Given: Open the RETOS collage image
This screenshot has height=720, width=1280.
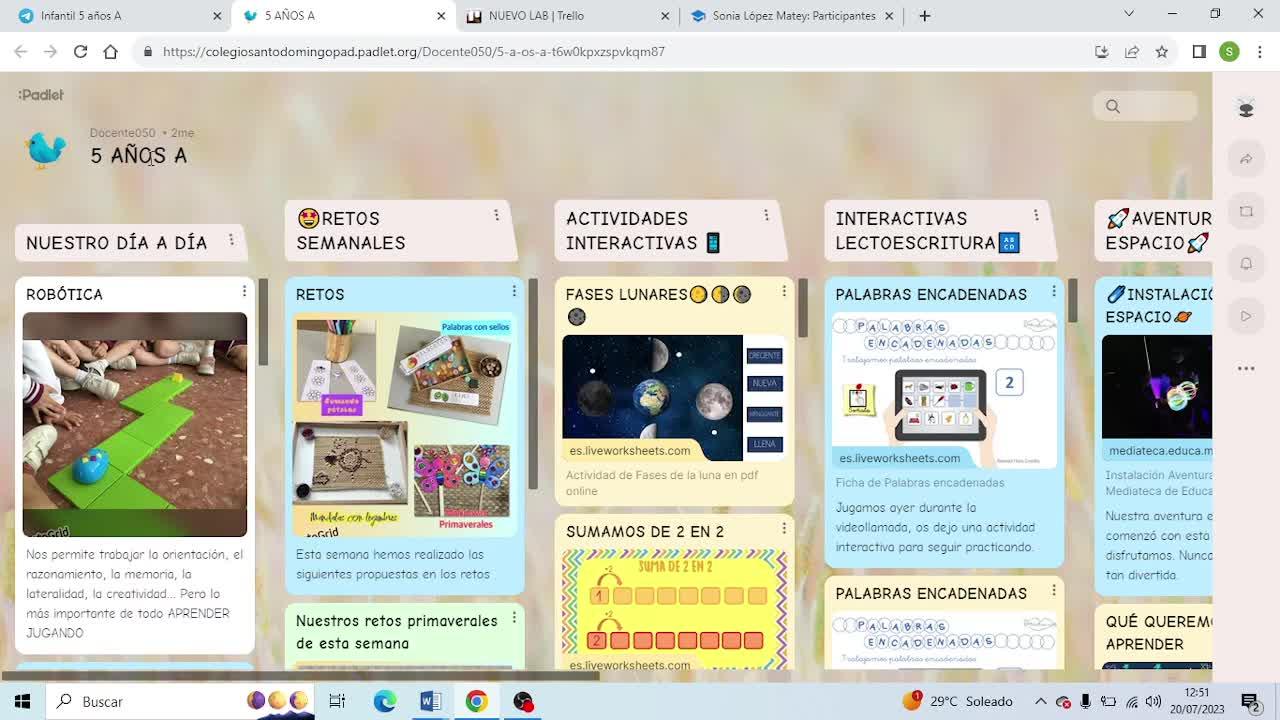Looking at the screenshot, I should pyautogui.click(x=405, y=424).
